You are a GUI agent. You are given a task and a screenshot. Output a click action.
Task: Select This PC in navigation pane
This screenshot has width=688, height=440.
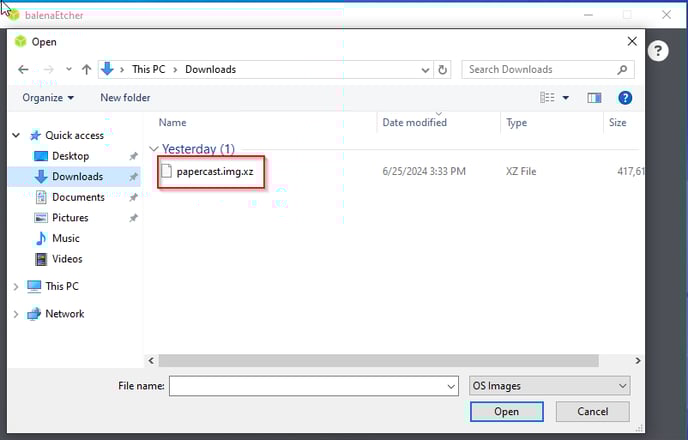(x=62, y=286)
